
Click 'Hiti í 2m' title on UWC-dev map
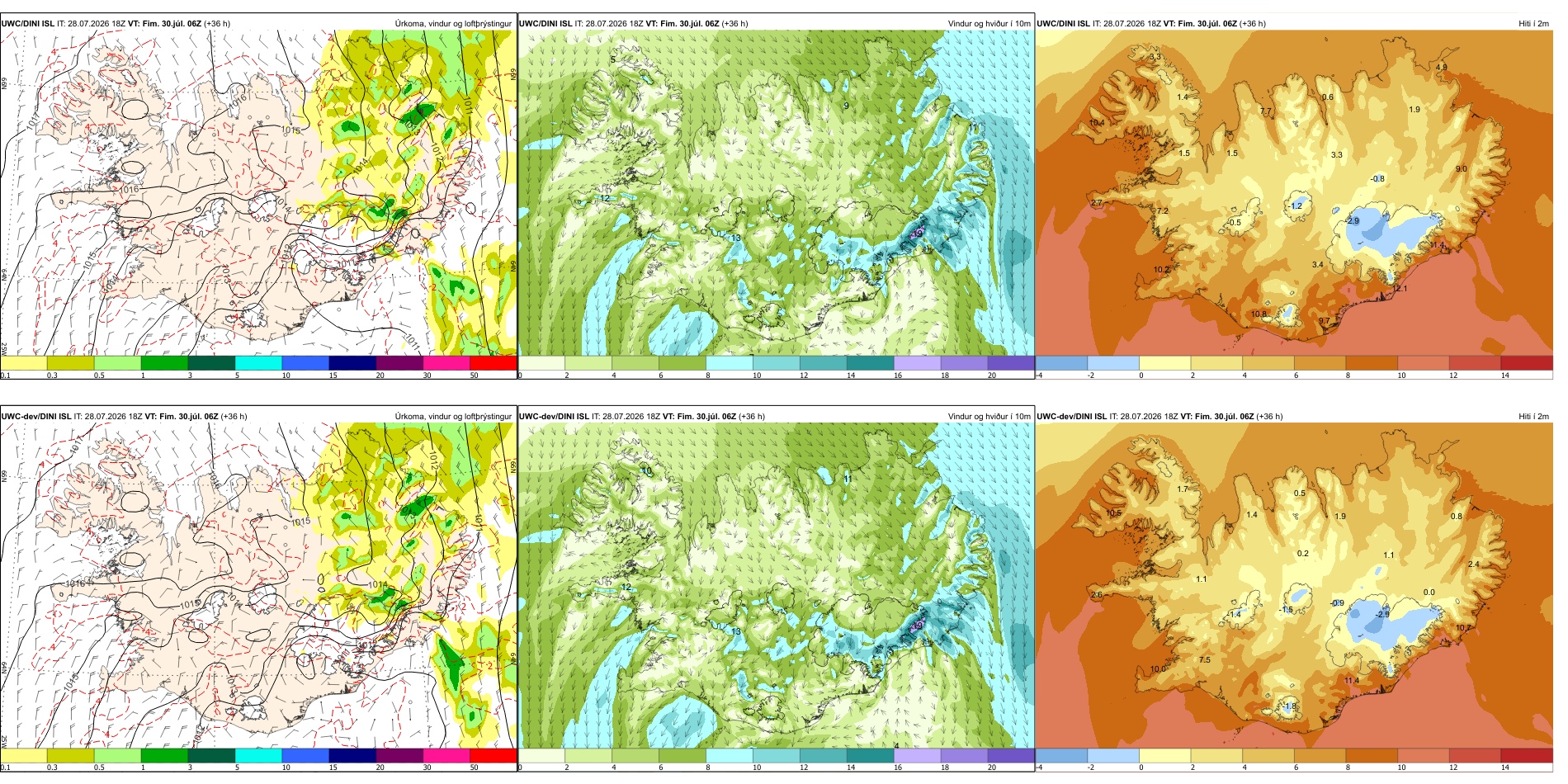[x=1533, y=417]
